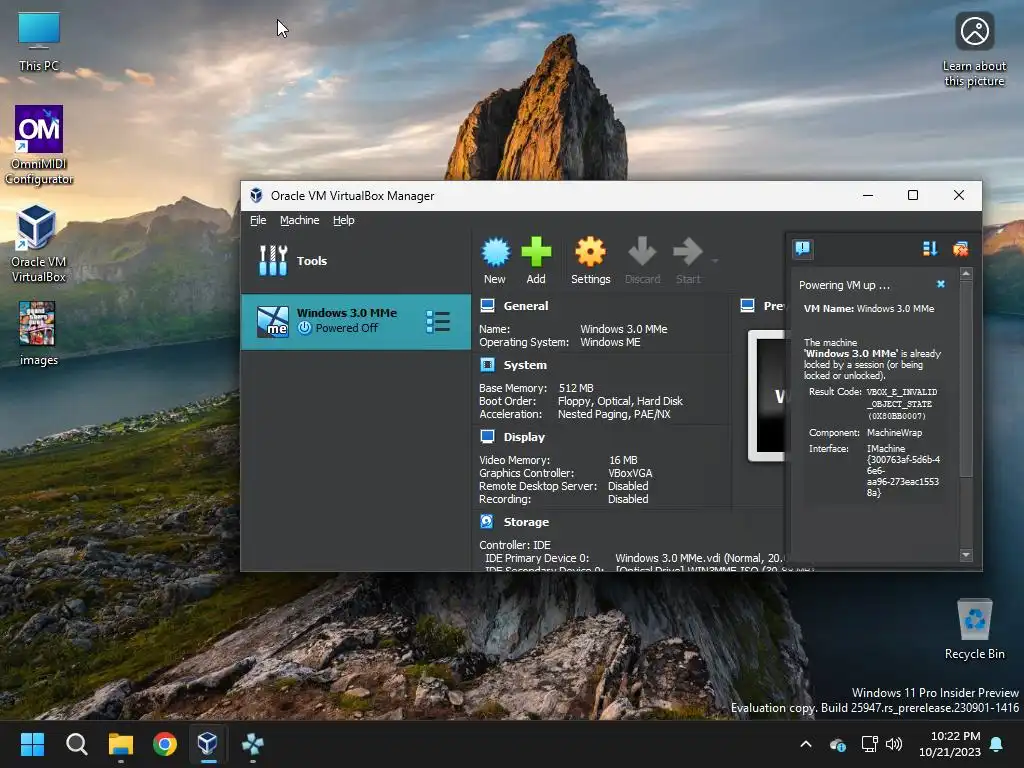Open This PC desktop icon
The image size is (1024, 768).
click(39, 41)
